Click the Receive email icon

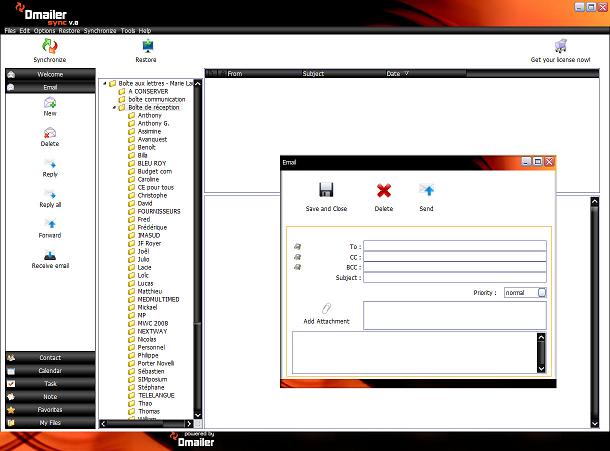50,255
